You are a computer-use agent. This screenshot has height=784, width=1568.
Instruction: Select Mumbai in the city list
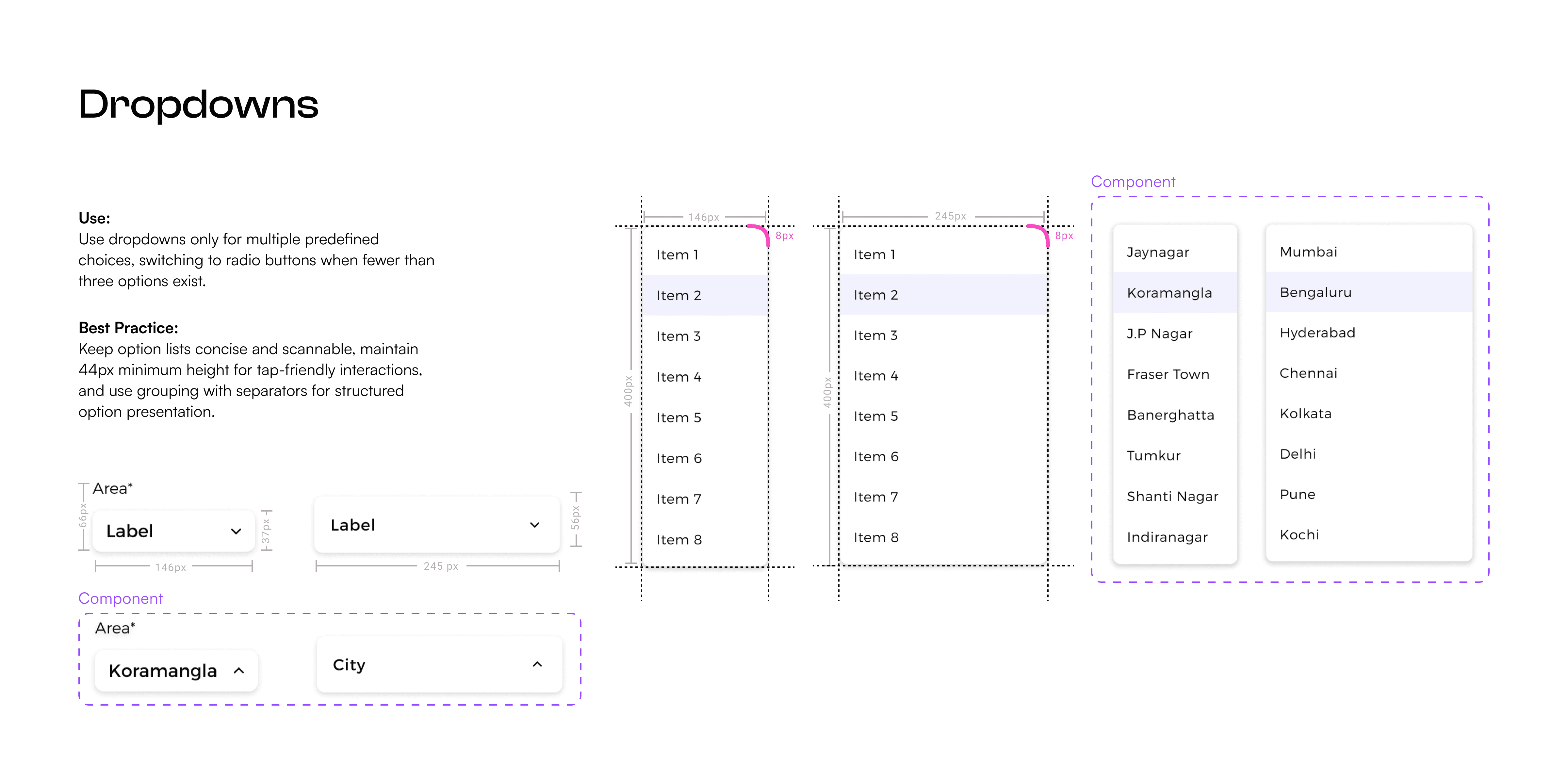click(x=1308, y=252)
